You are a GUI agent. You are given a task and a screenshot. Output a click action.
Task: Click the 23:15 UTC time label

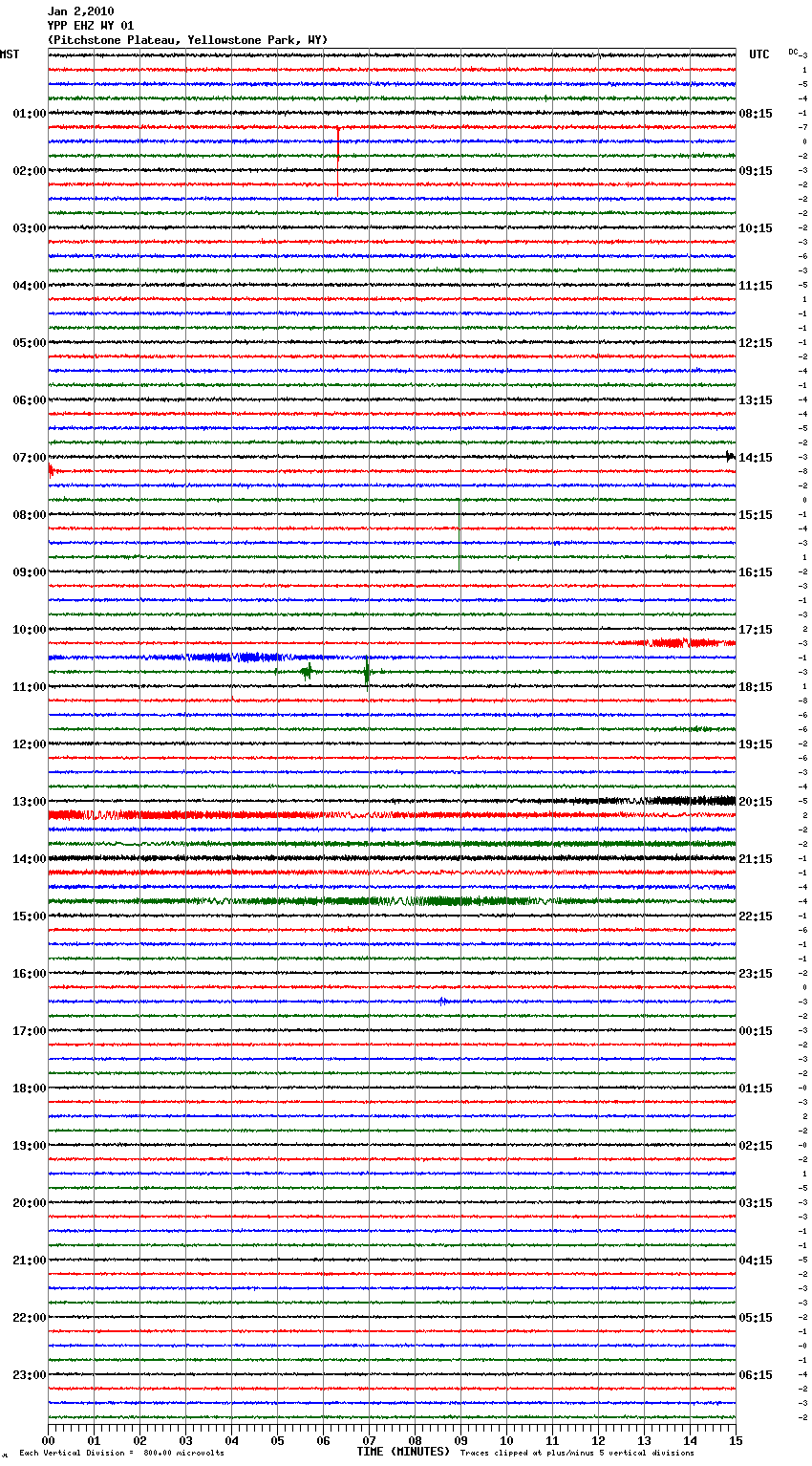point(756,974)
